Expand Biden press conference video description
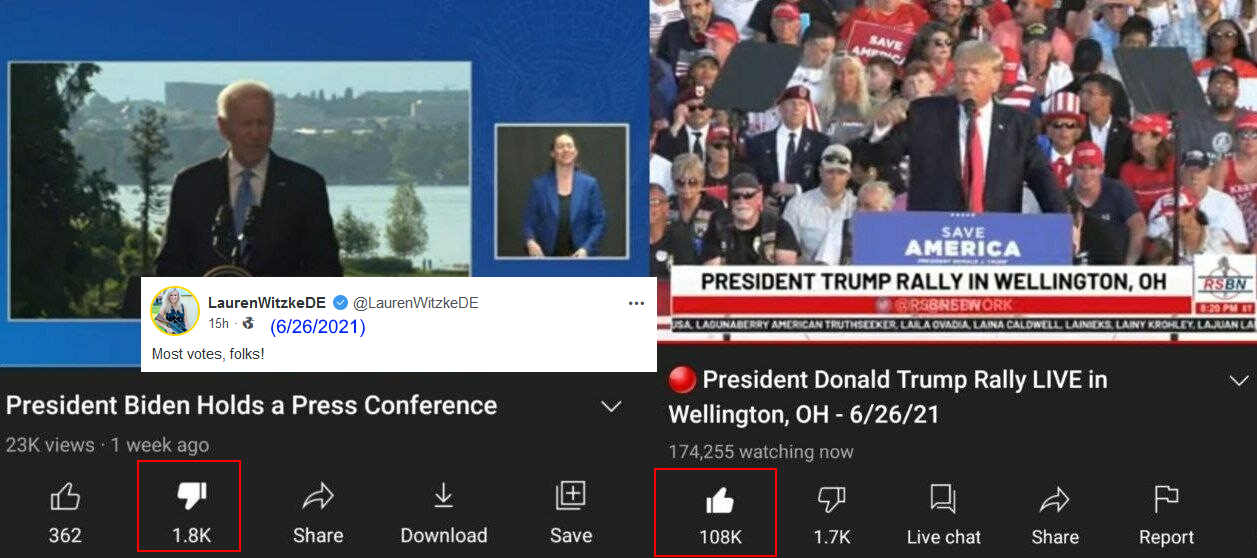This screenshot has width=1257, height=558. coord(610,407)
